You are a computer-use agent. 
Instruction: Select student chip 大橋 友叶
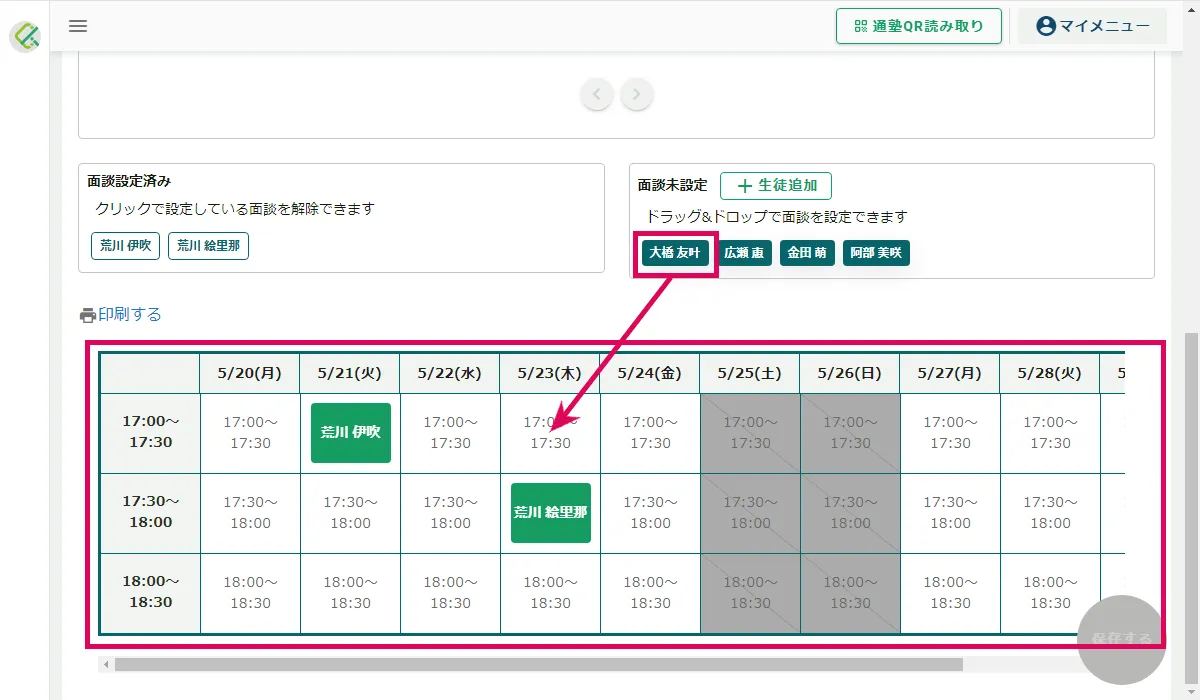point(676,253)
